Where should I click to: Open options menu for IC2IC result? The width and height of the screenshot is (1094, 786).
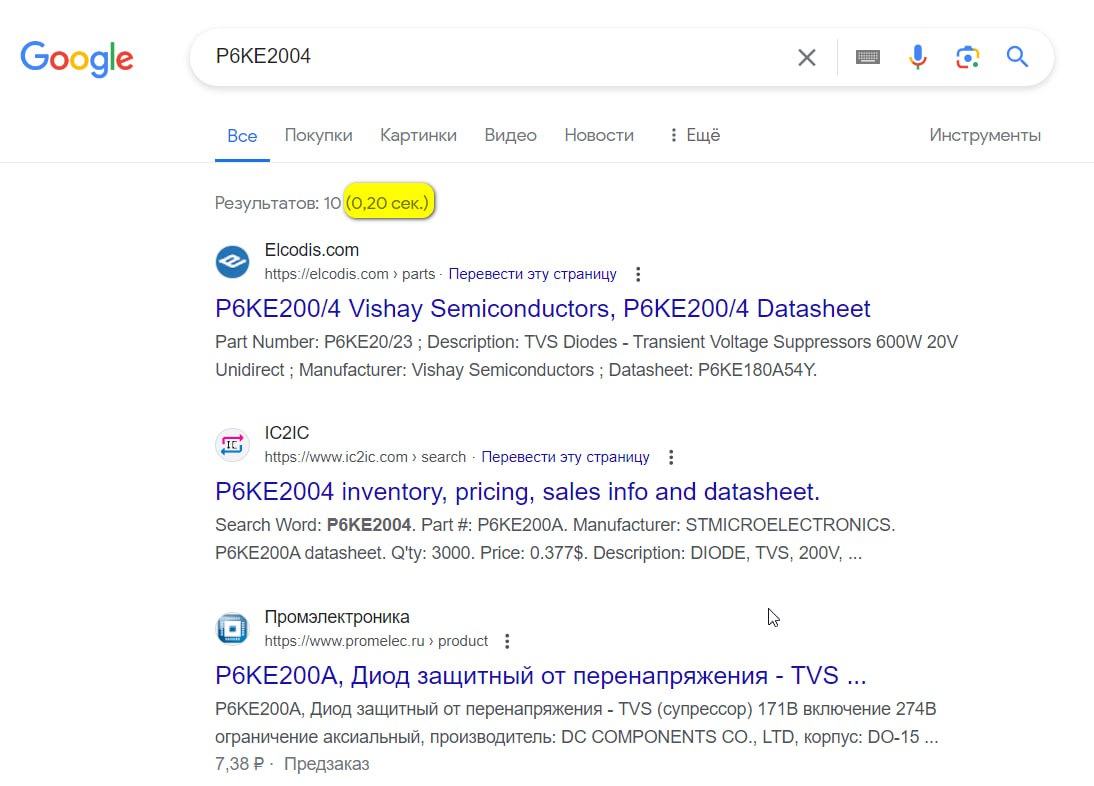tap(670, 458)
